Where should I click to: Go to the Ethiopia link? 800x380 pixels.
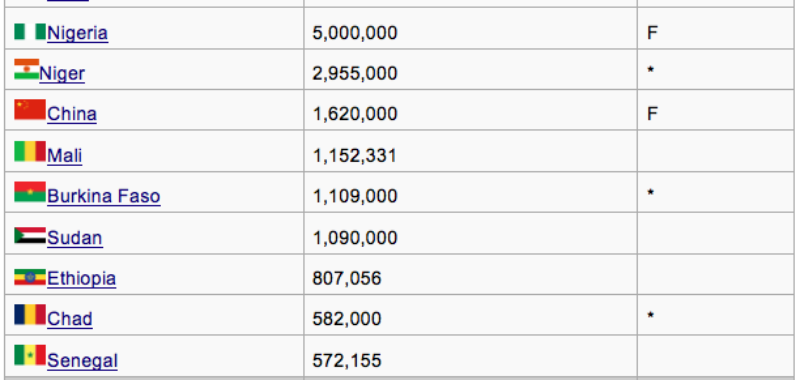pos(81,279)
